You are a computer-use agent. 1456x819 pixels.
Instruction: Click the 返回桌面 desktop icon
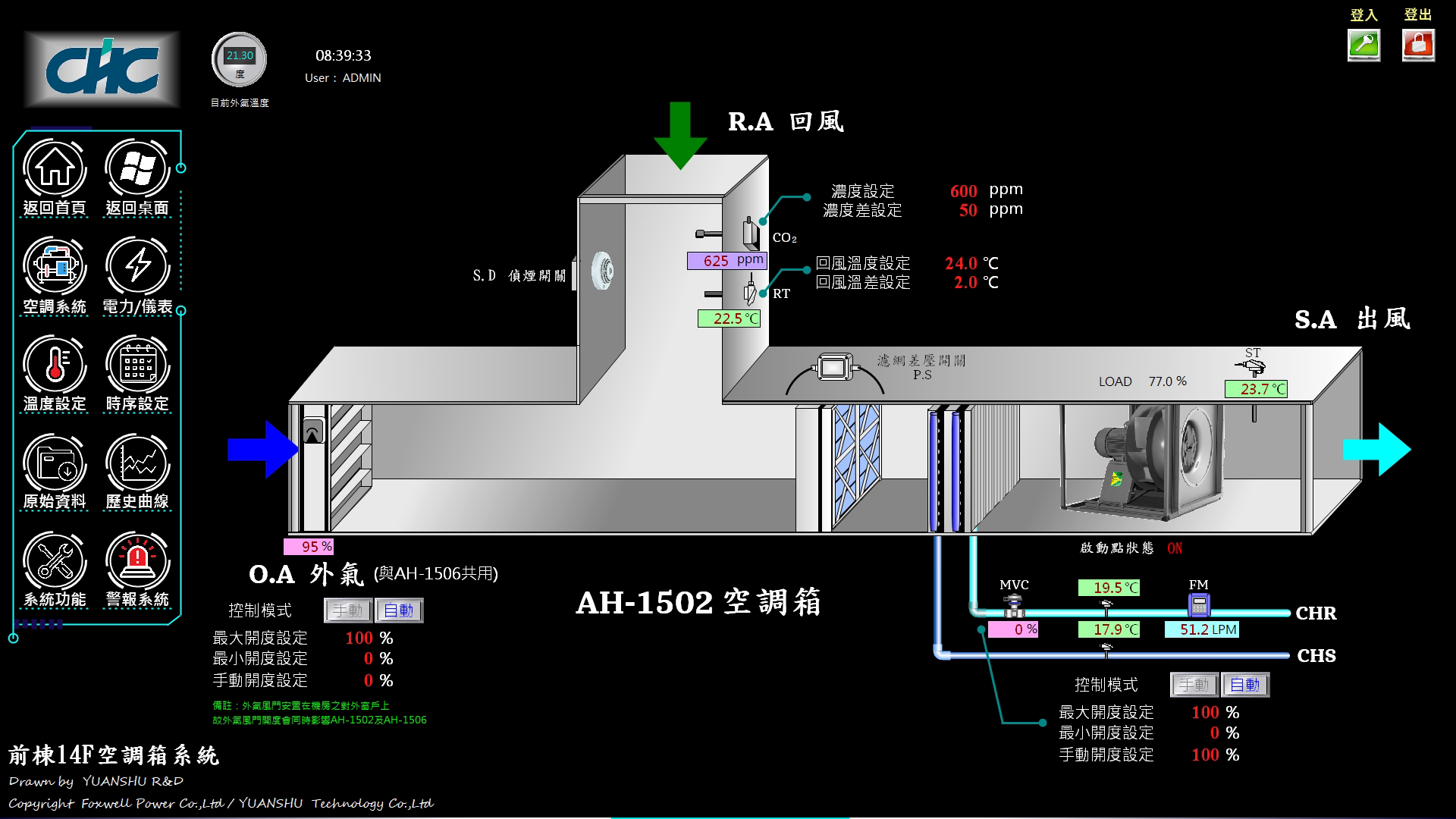(137, 168)
